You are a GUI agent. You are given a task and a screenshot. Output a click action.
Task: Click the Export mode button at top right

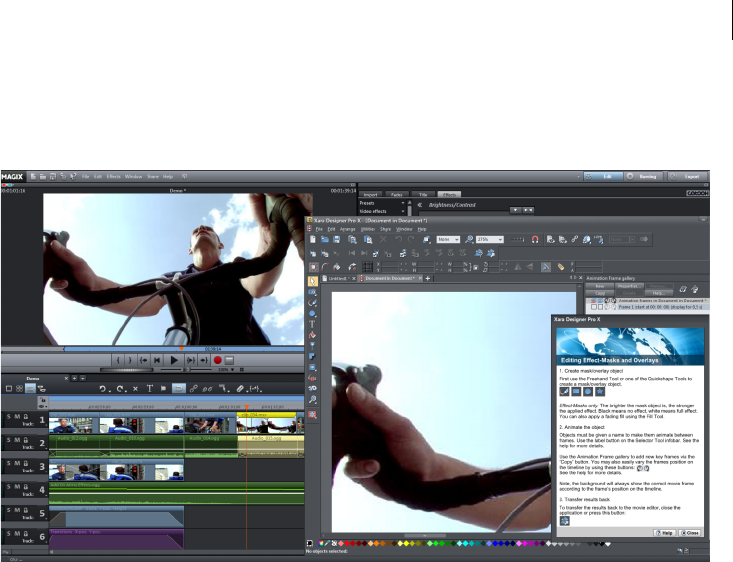[688, 176]
